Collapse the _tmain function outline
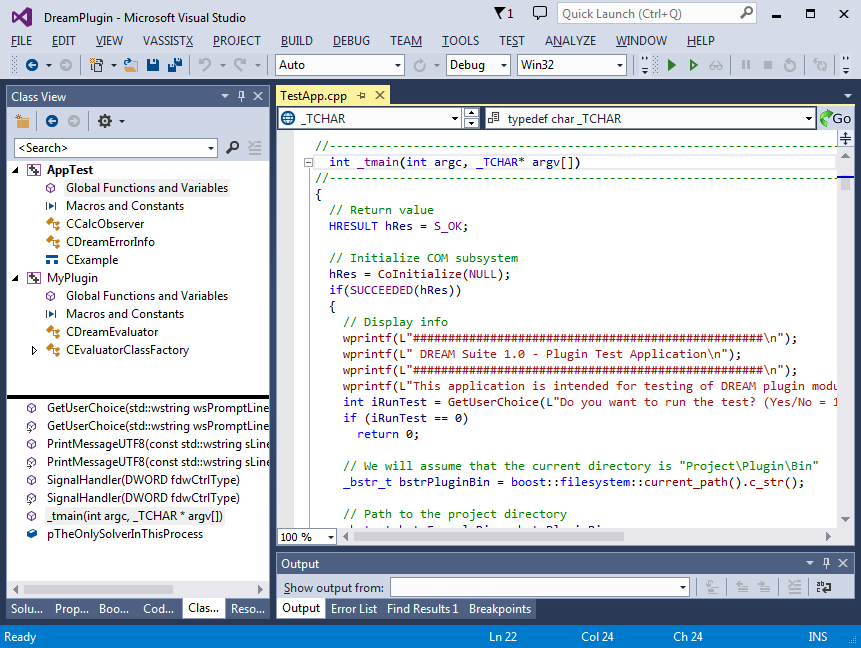This screenshot has width=861, height=648. 309,162
